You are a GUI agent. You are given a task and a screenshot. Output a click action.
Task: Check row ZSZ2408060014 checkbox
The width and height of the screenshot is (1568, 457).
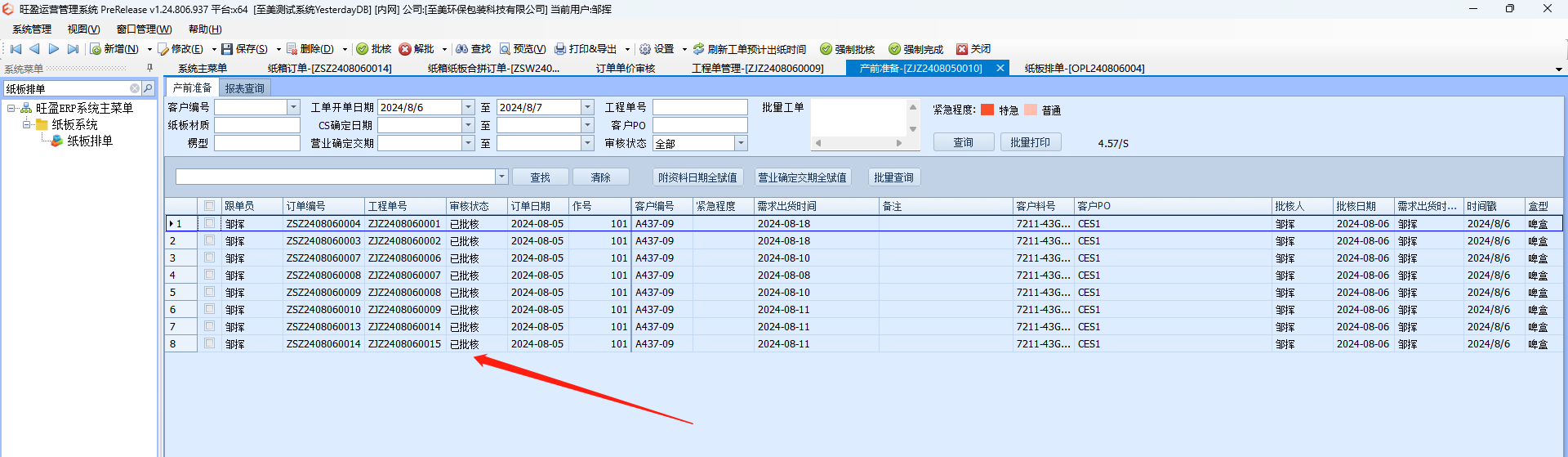pos(210,343)
